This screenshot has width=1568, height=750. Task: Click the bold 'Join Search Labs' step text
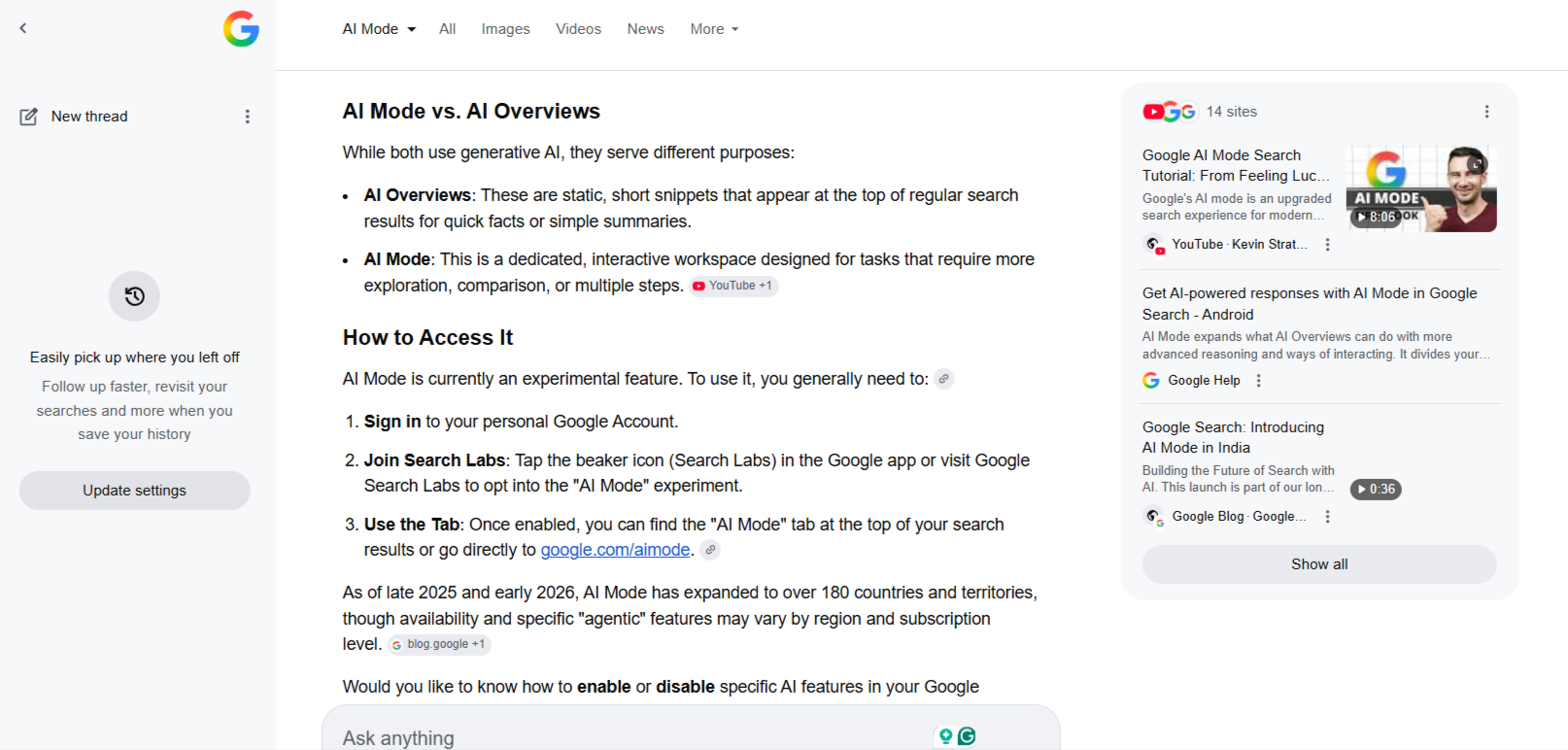pyautogui.click(x=434, y=460)
